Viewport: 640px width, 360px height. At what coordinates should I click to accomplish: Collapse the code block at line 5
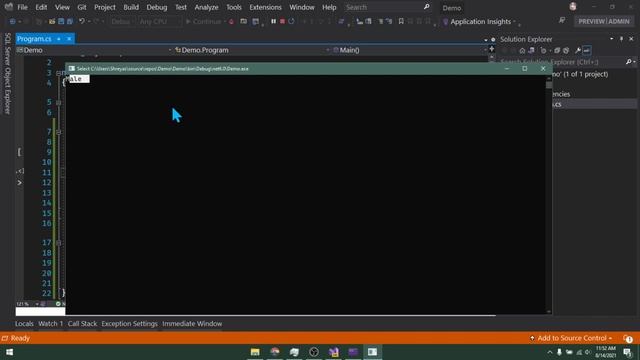58,102
